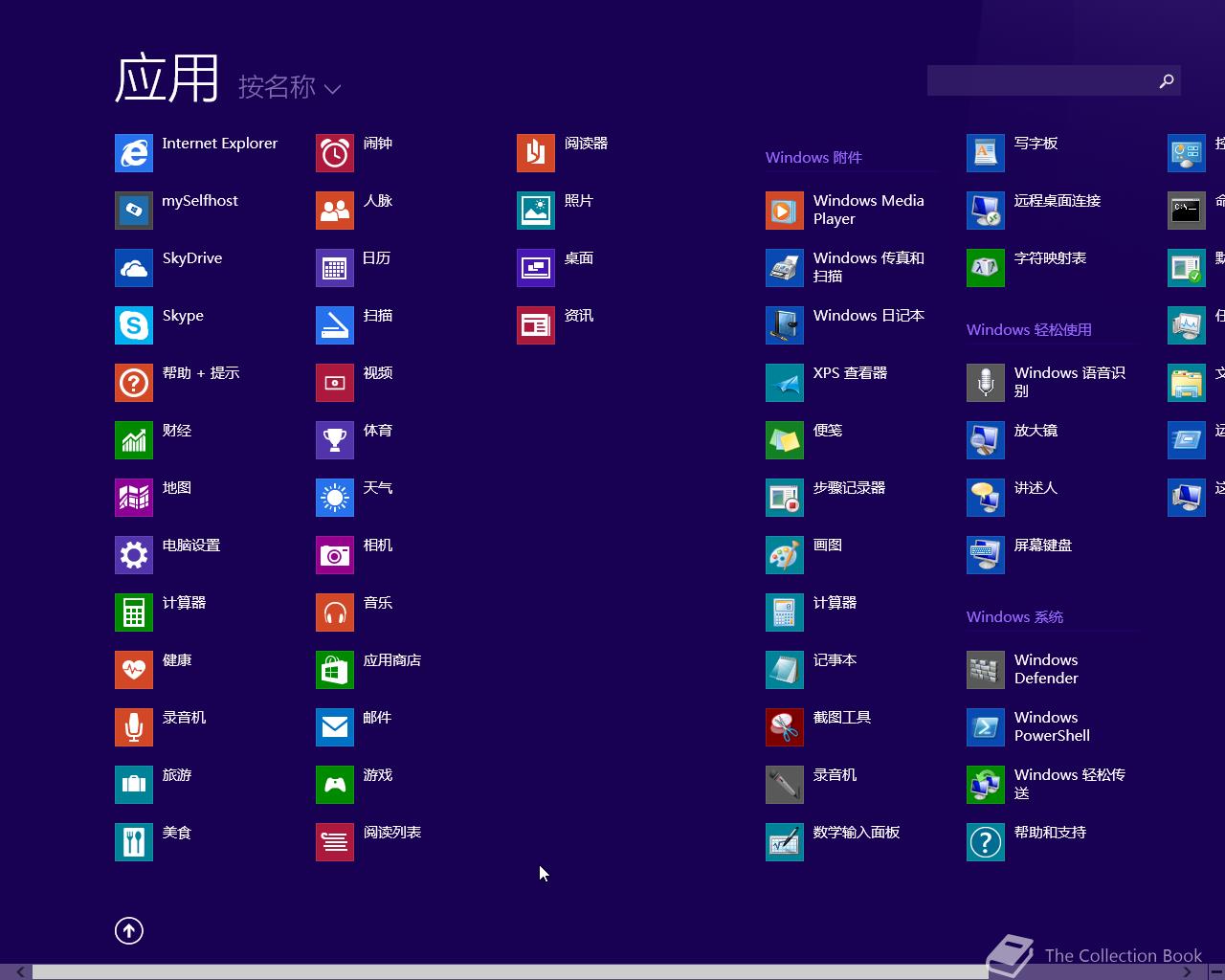Launch the 资讯 news app

pos(536,325)
